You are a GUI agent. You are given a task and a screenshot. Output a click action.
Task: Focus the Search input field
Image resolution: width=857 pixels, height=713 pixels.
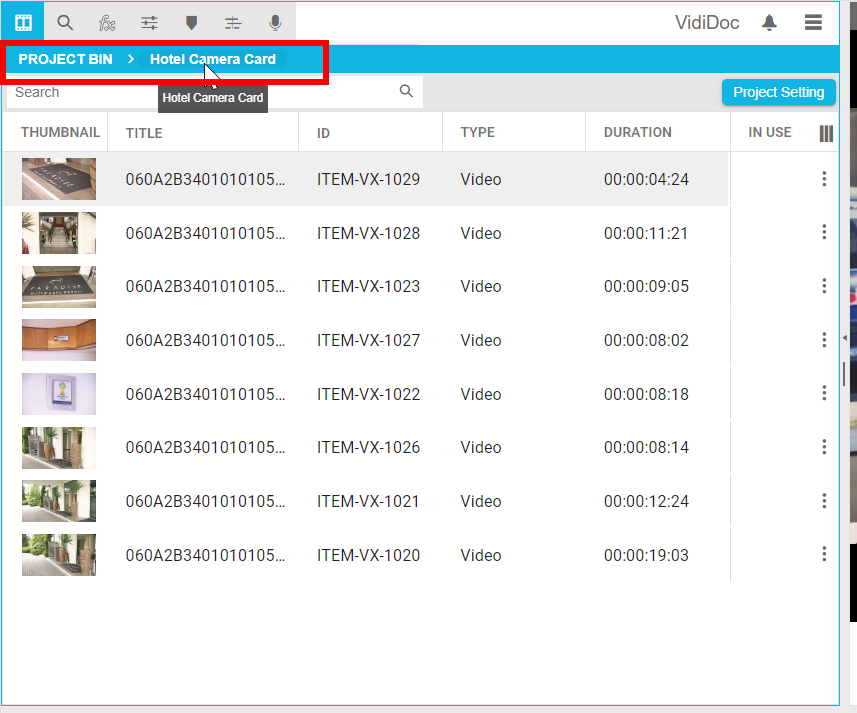(200, 92)
